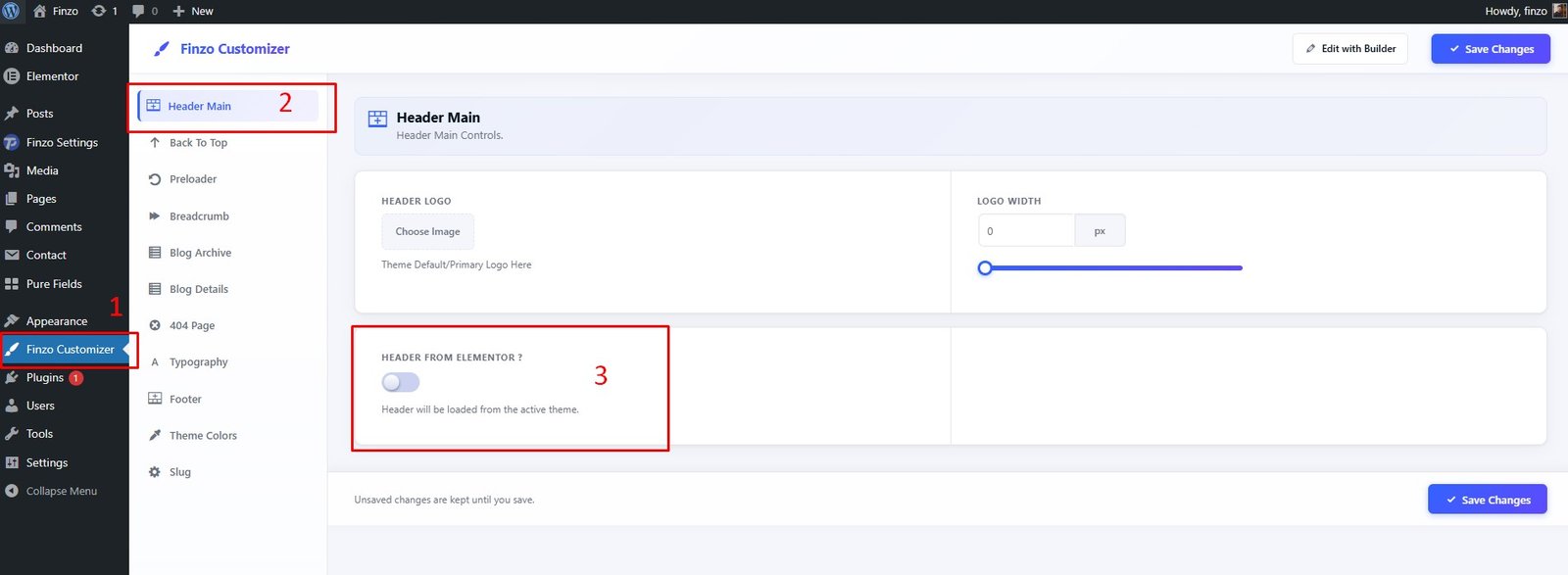Click the Finzo Settings icon
1568x575 pixels.
coord(12,142)
